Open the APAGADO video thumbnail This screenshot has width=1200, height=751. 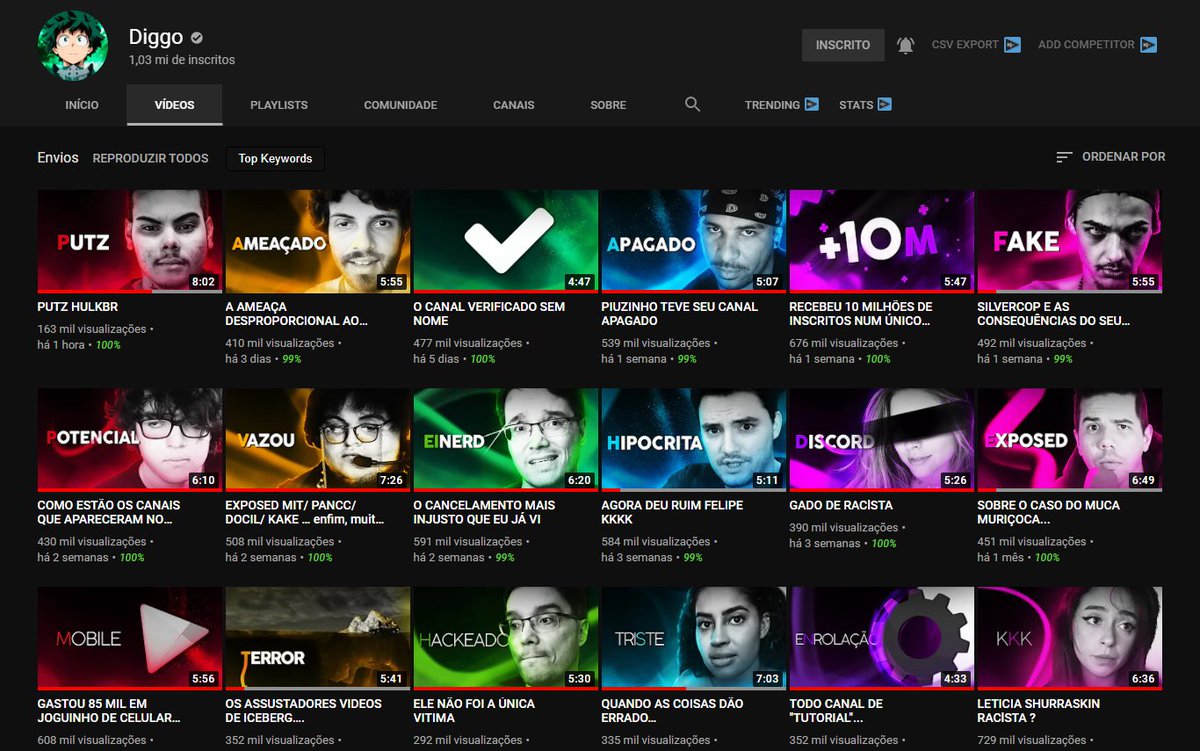click(694, 241)
